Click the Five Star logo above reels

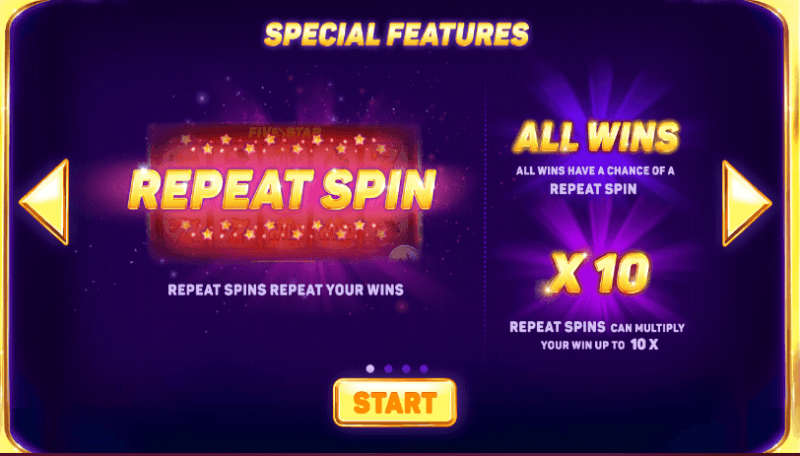[x=284, y=132]
